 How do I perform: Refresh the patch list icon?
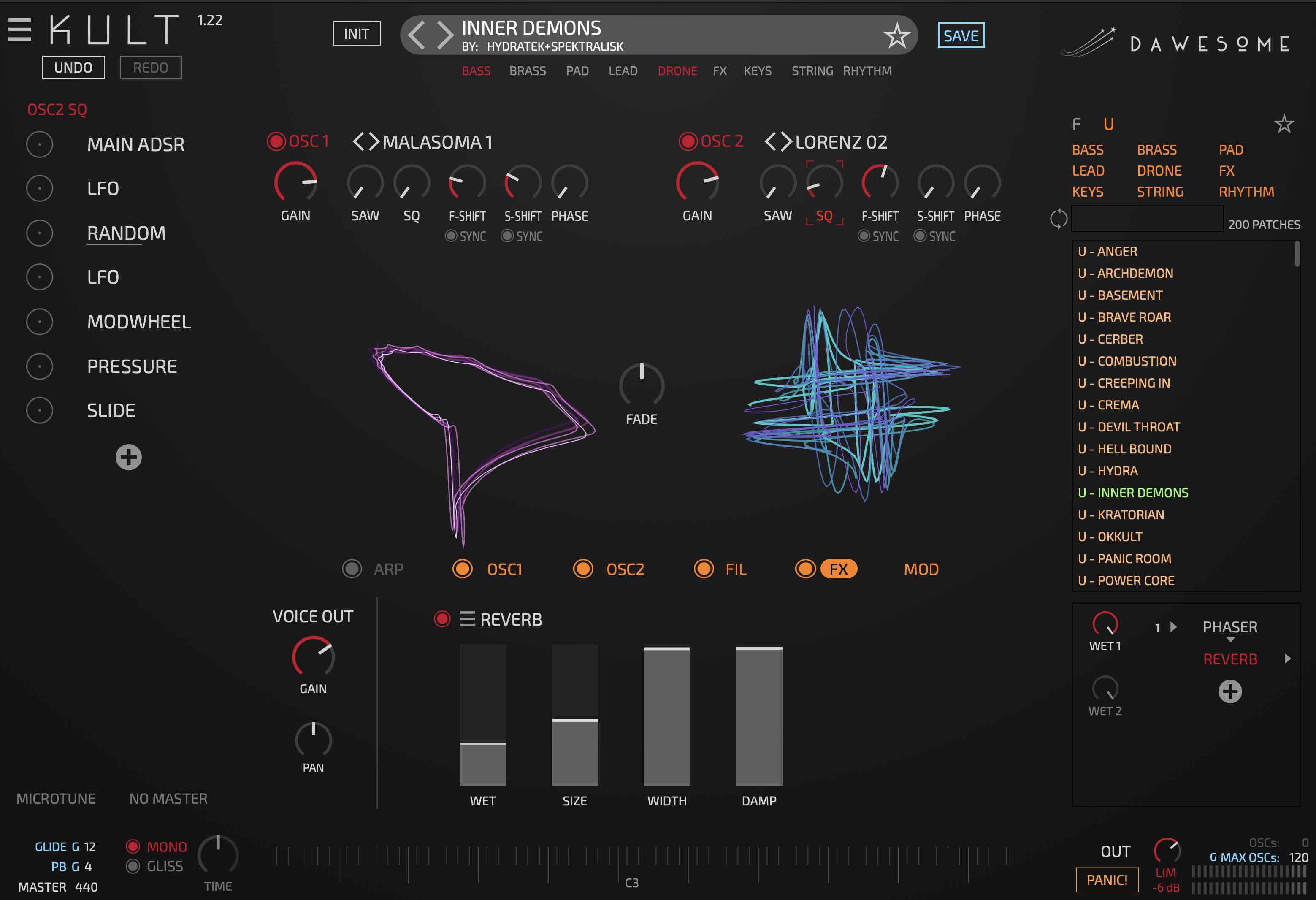1059,219
